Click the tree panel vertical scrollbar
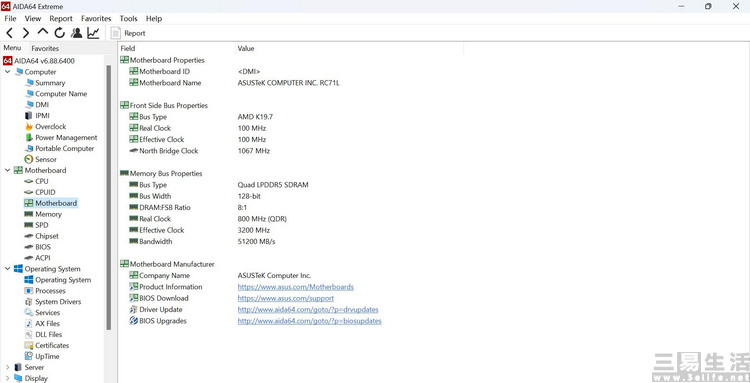Viewport: 750px width, 383px height. tap(109, 197)
